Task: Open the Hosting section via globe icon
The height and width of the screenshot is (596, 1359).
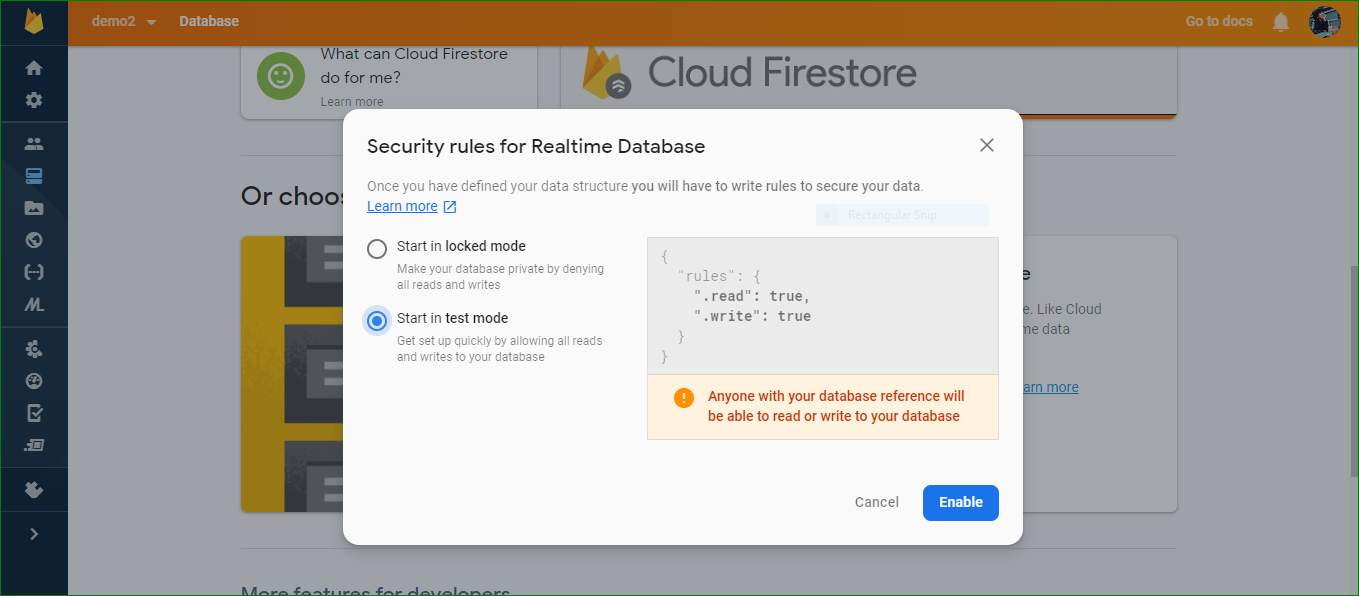Action: 34,240
